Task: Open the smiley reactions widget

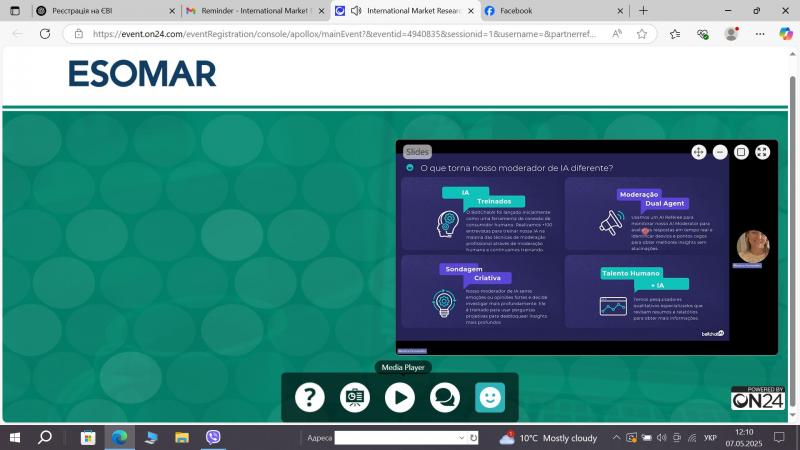Action: [490, 397]
